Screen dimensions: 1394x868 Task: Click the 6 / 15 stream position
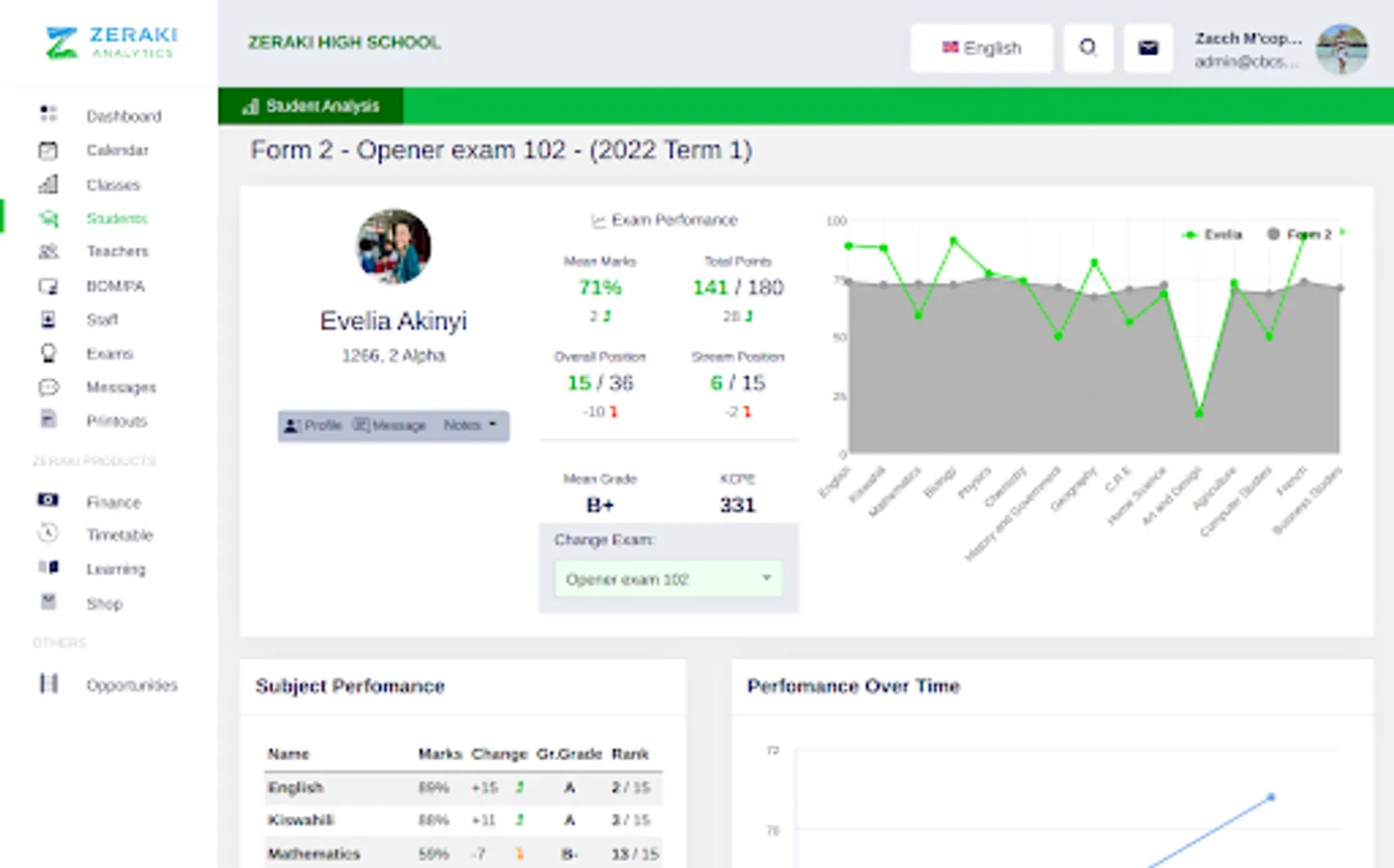click(738, 383)
